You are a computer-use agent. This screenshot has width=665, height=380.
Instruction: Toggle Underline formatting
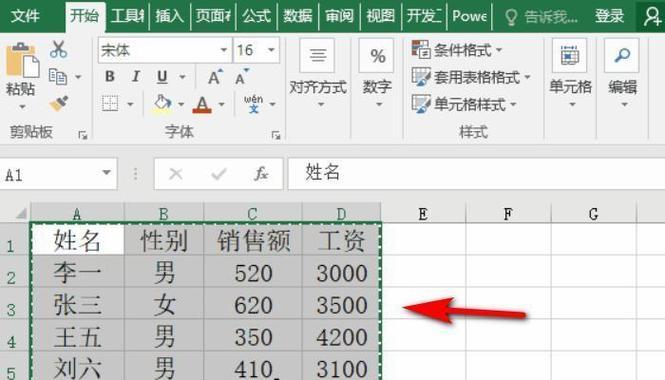162,77
